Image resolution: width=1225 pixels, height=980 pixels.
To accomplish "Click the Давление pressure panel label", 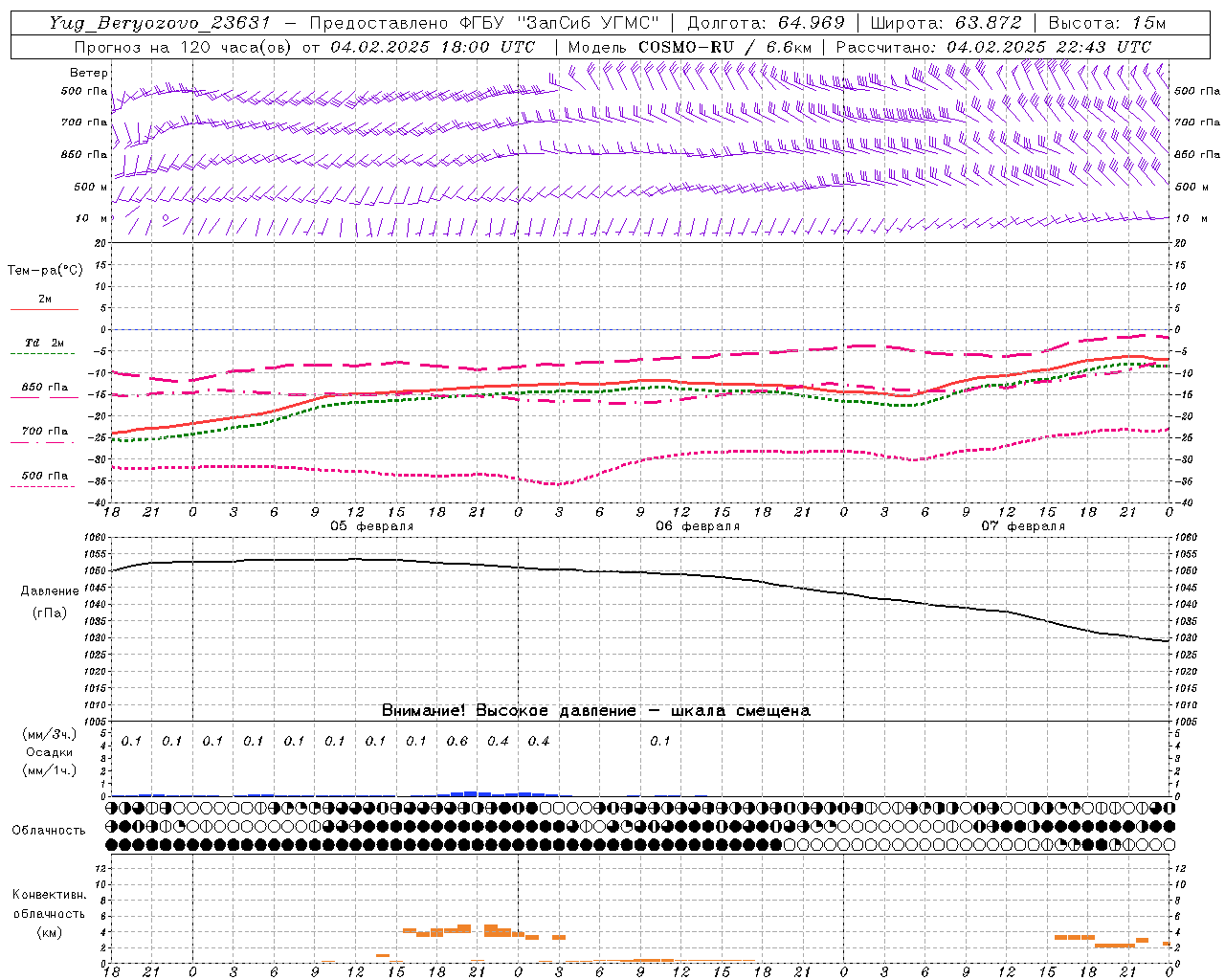I will [x=50, y=591].
